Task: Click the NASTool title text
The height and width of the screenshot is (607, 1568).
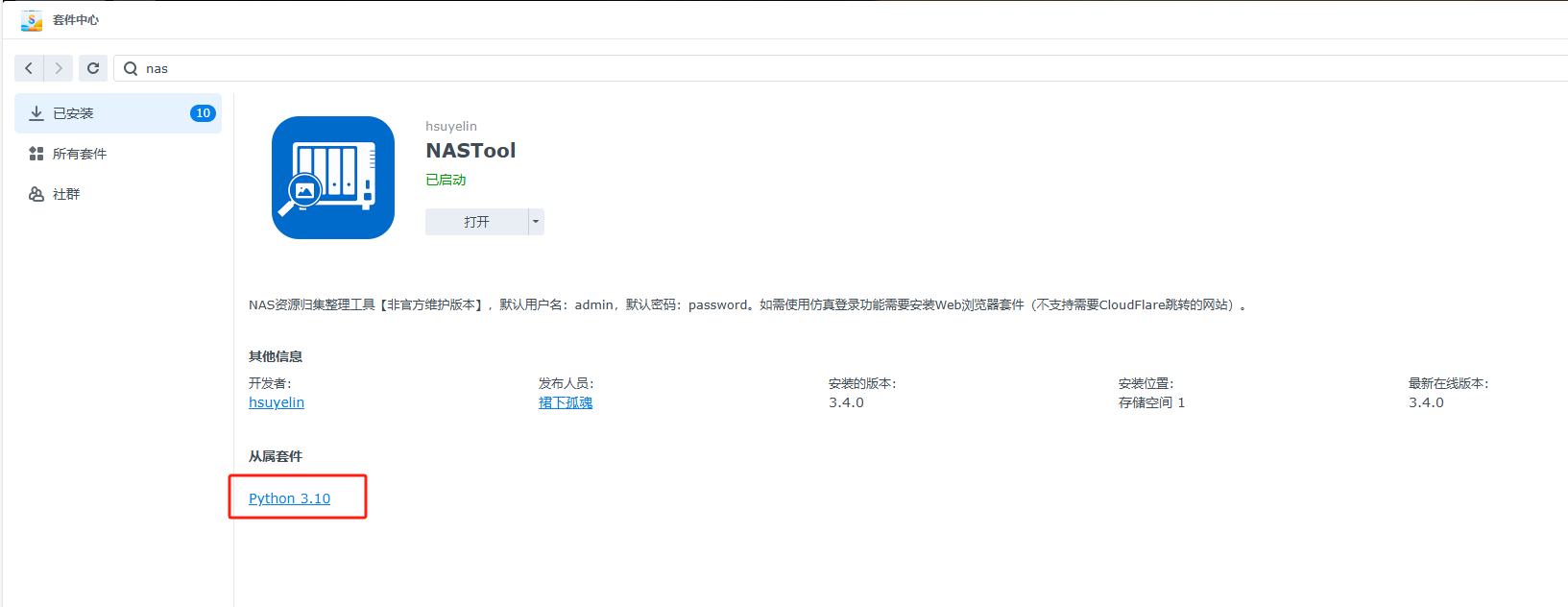Action: tap(470, 151)
